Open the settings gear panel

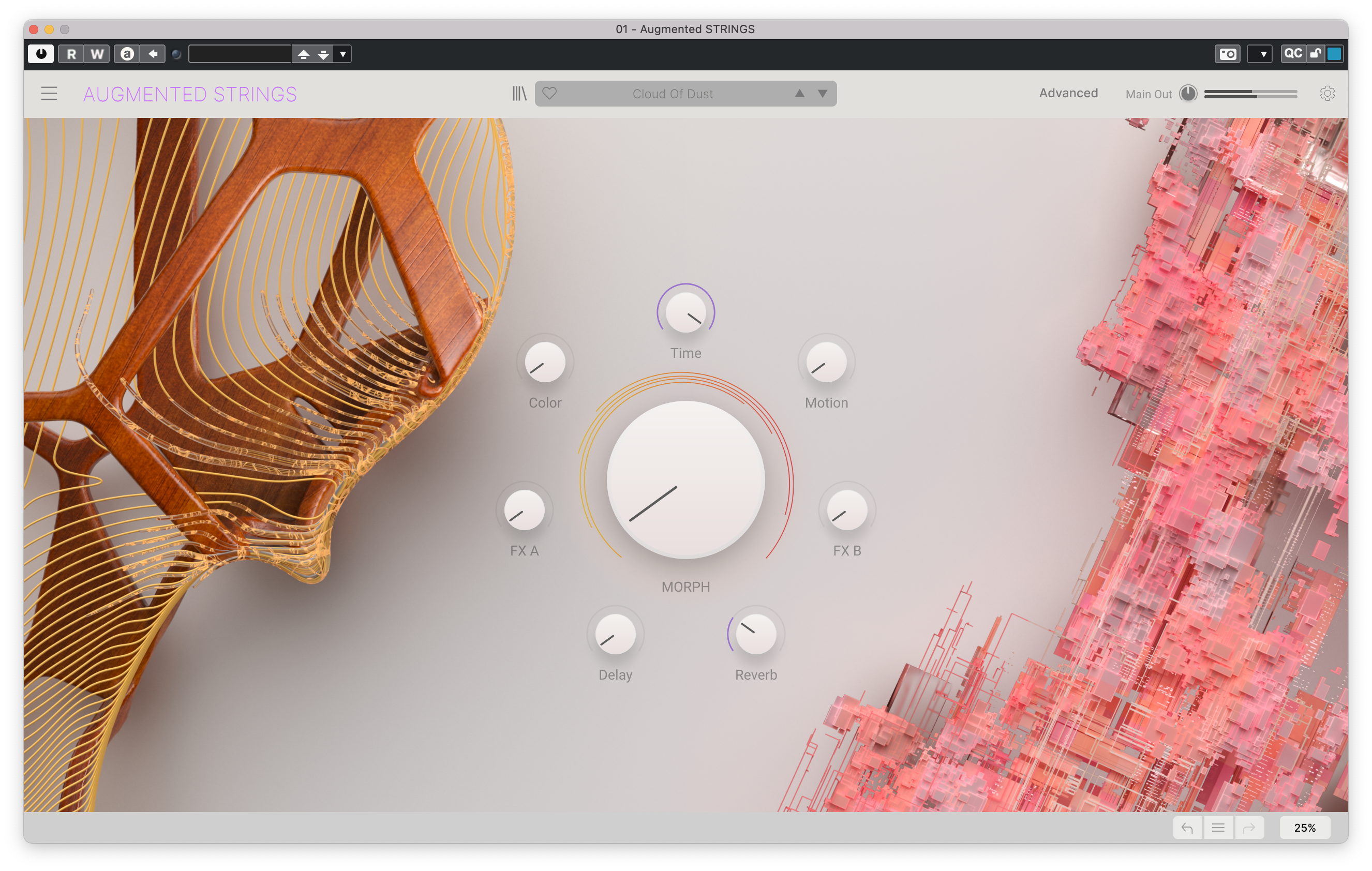(x=1327, y=94)
